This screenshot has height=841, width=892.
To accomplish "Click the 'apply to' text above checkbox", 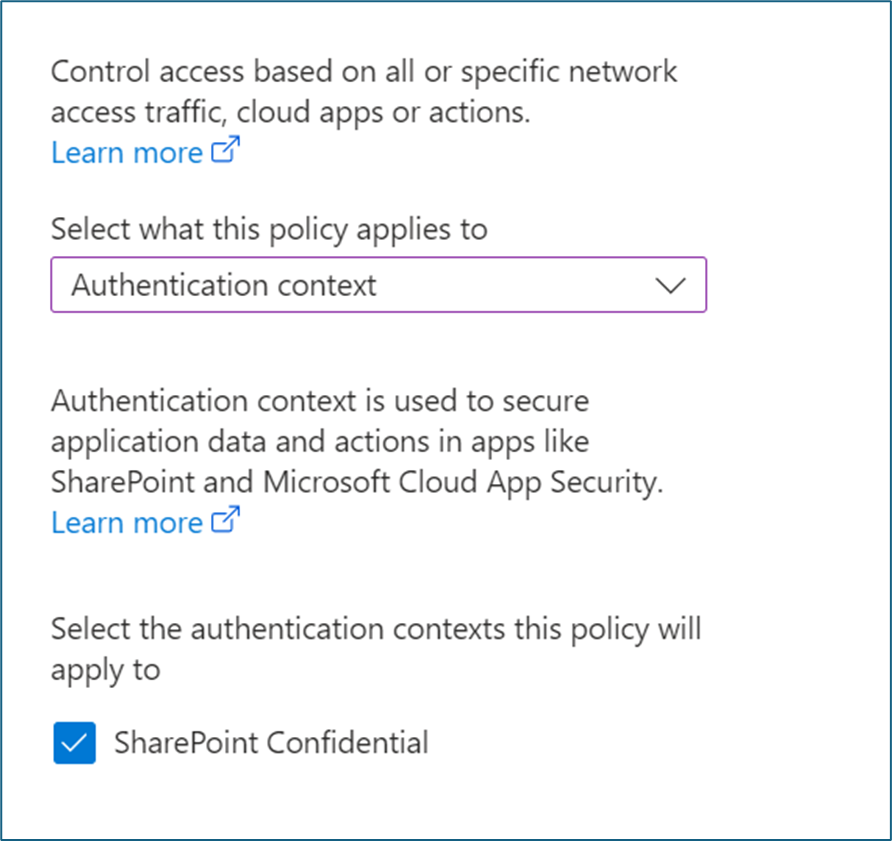I will (x=105, y=669).
